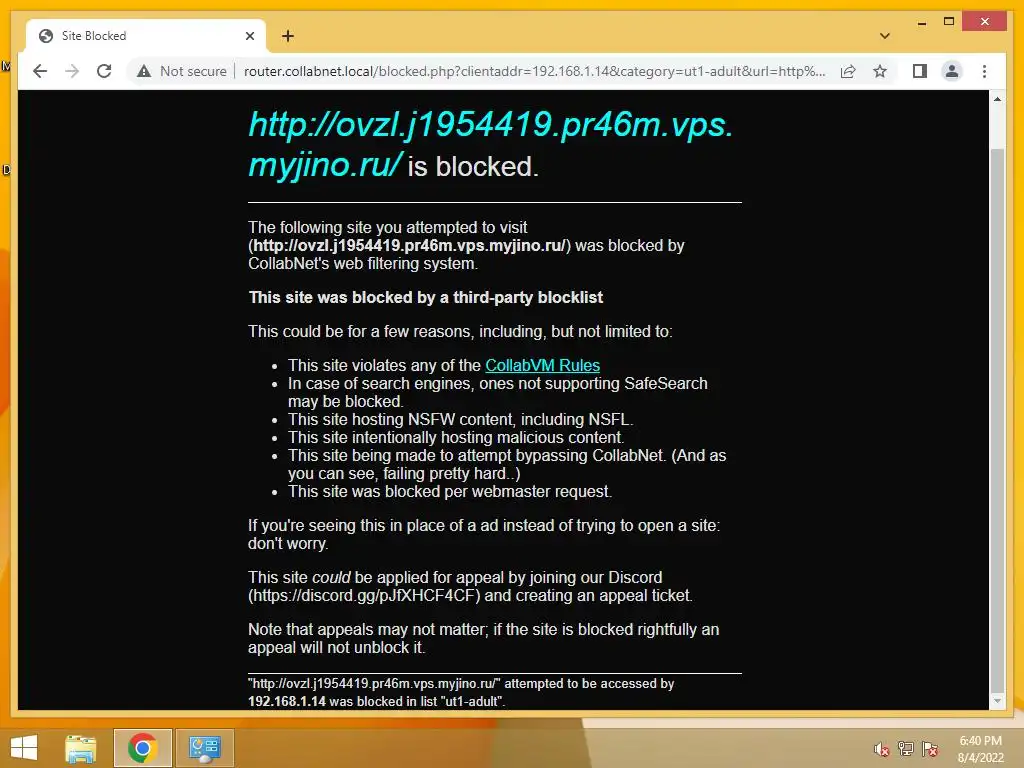Open File Explorer from the taskbar

click(x=81, y=748)
